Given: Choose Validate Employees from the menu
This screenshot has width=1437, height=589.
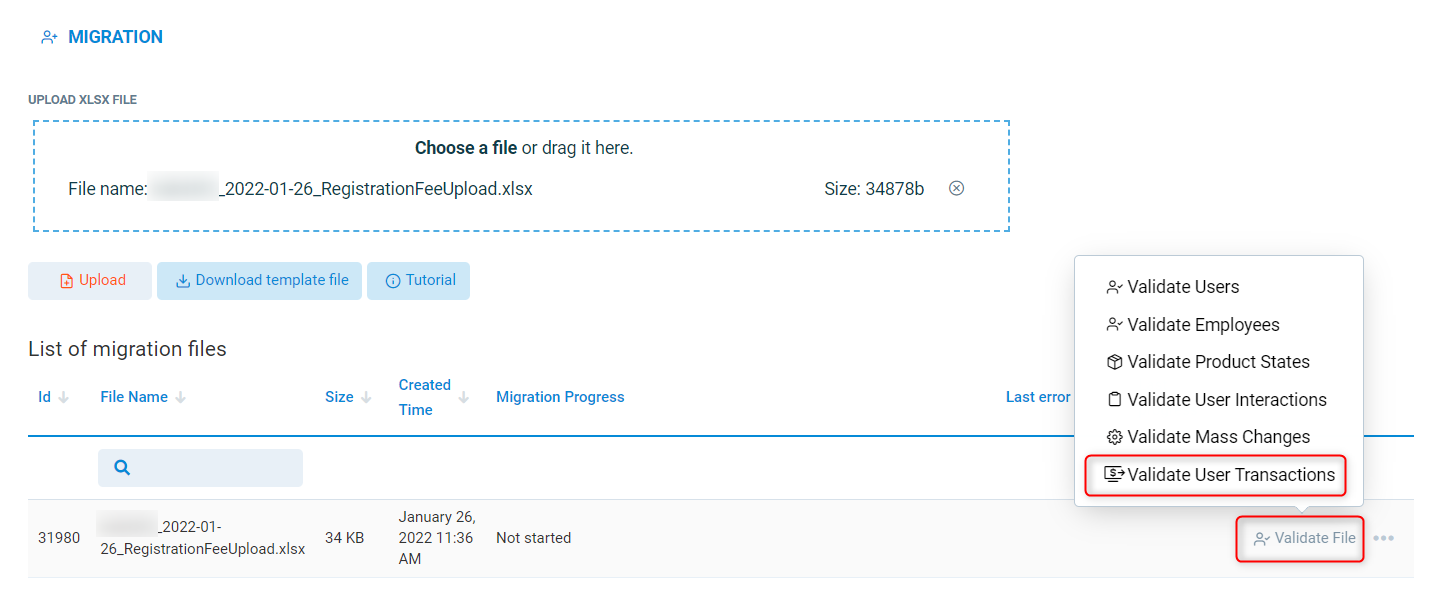Looking at the screenshot, I should [x=1202, y=325].
